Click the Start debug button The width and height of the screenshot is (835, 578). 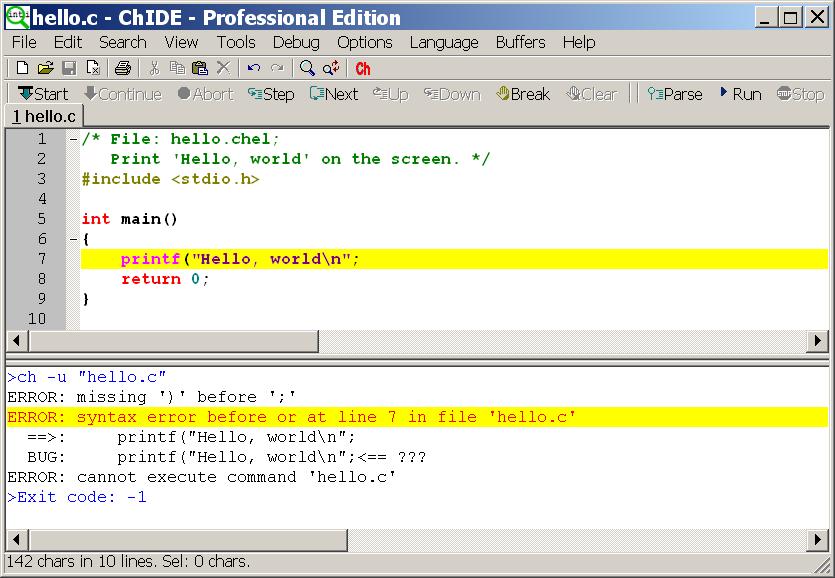tap(43, 94)
